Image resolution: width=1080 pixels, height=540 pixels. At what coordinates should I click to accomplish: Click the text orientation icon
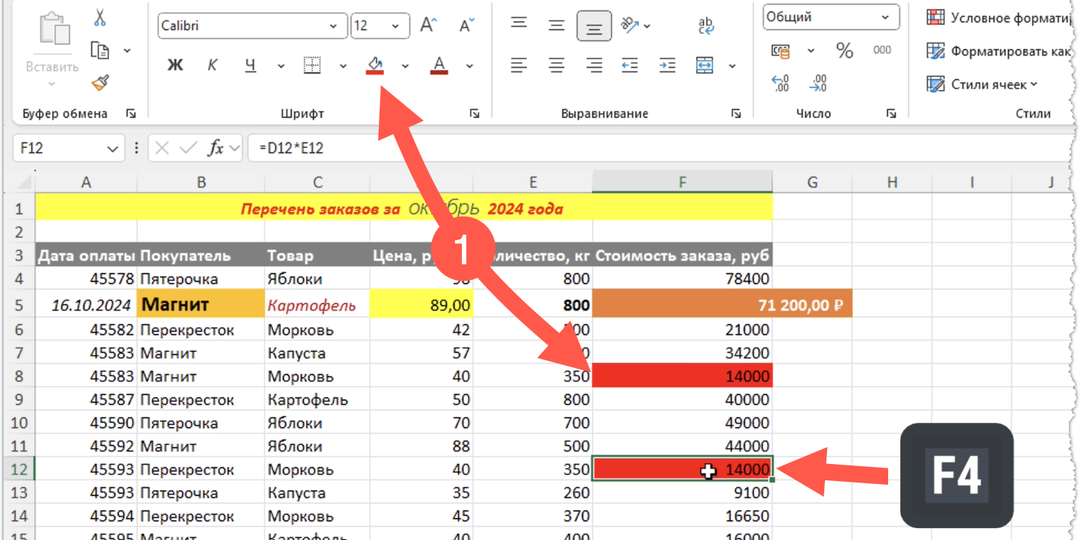point(630,25)
